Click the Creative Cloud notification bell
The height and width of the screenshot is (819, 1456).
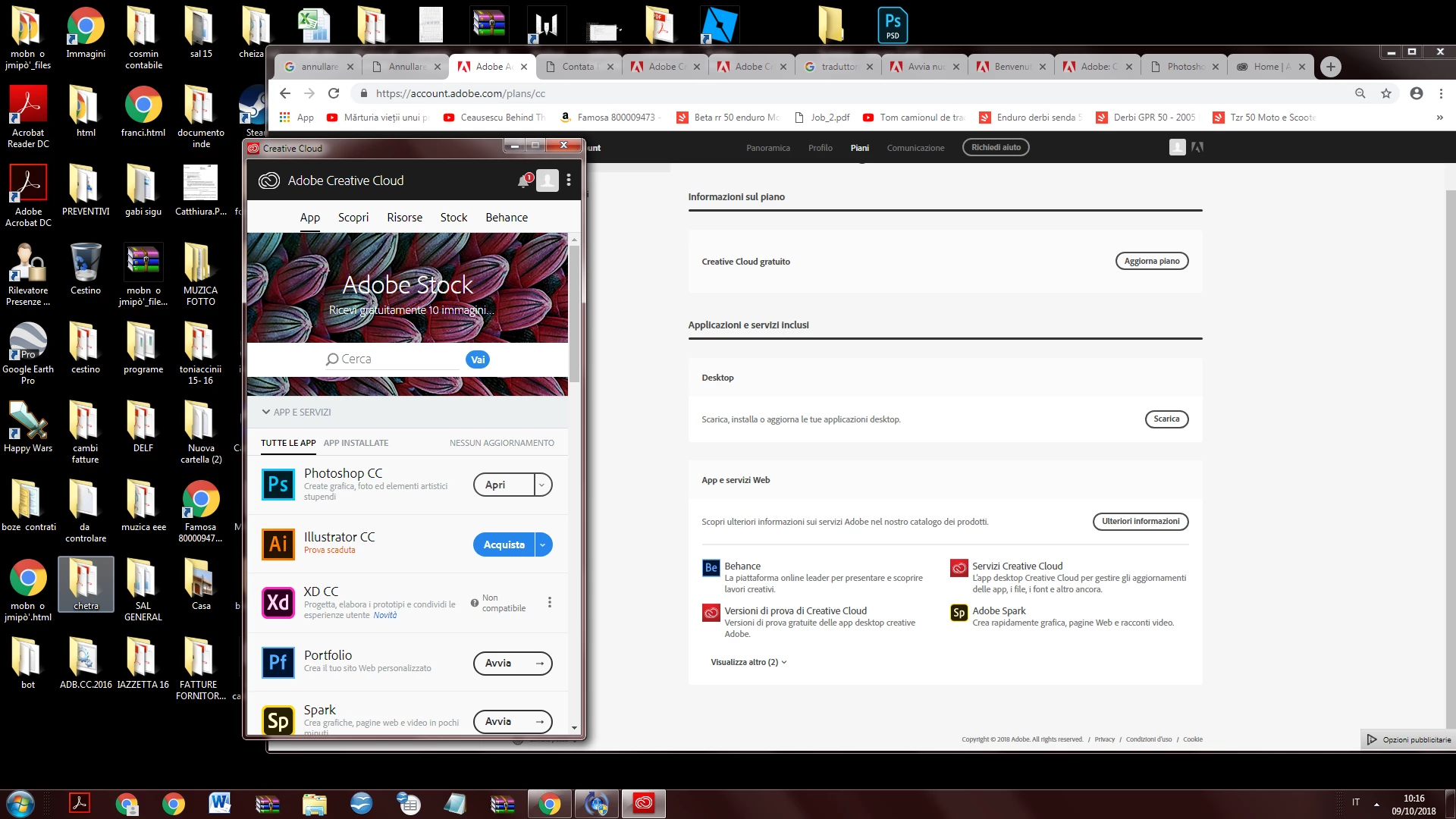[523, 181]
